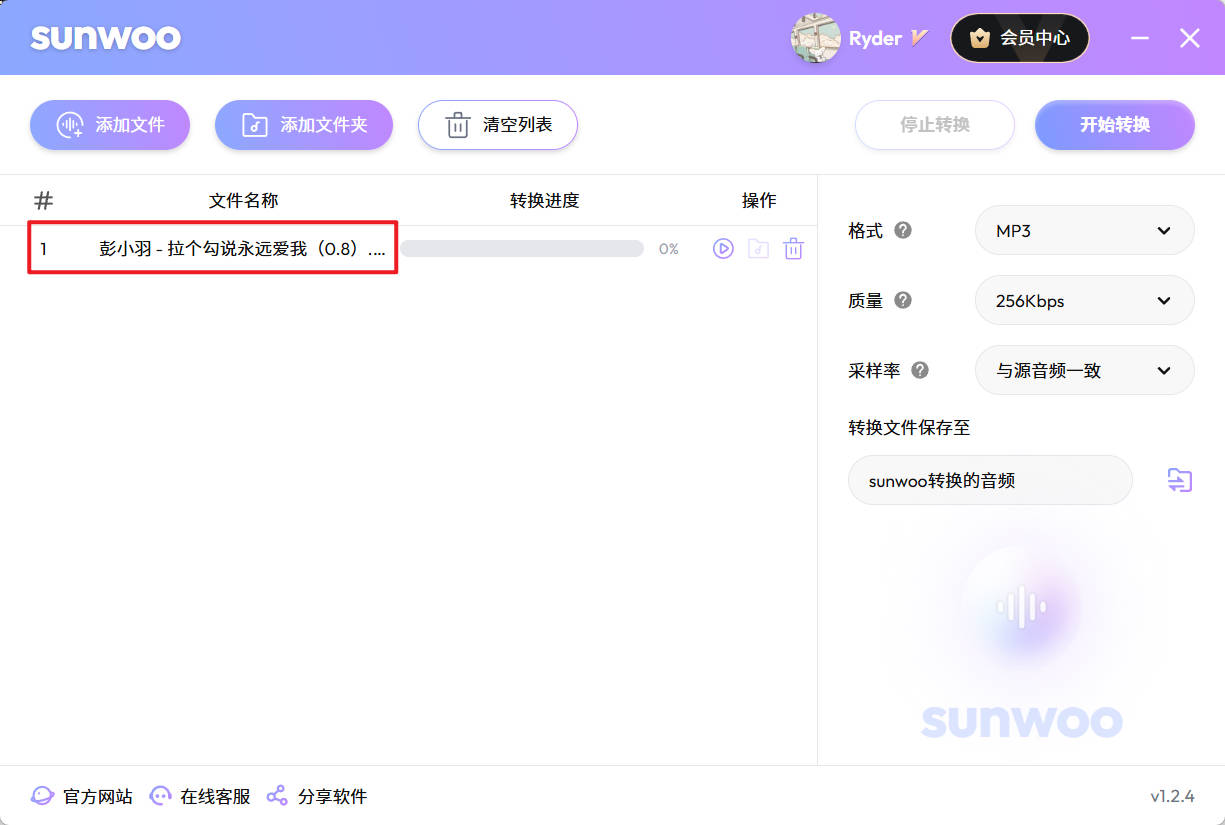The height and width of the screenshot is (825, 1225).
Task: Click the 0% progress value
Action: point(669,249)
